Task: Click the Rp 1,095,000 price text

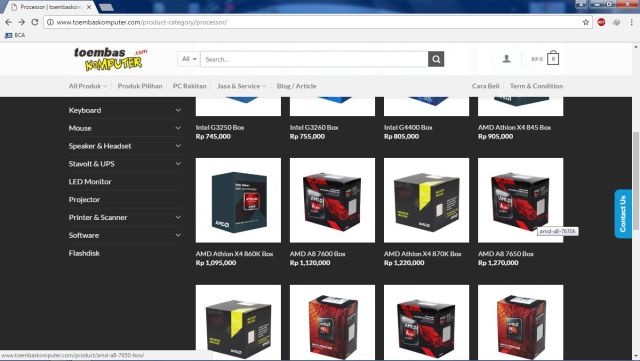Action: (x=216, y=263)
